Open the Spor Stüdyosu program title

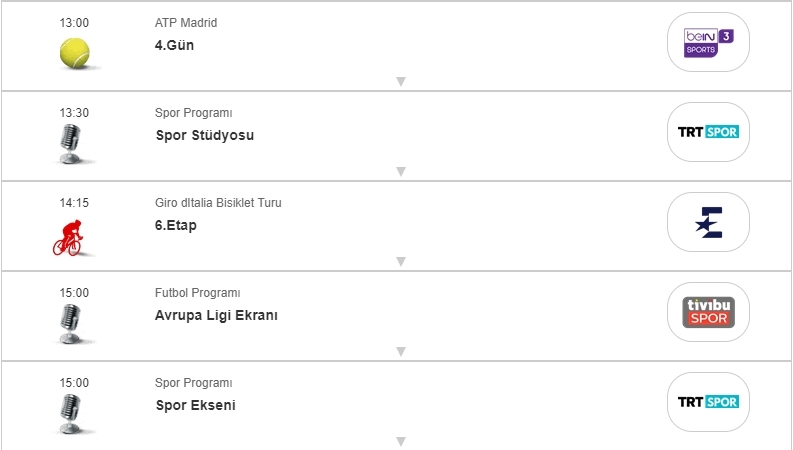pyautogui.click(x=205, y=135)
